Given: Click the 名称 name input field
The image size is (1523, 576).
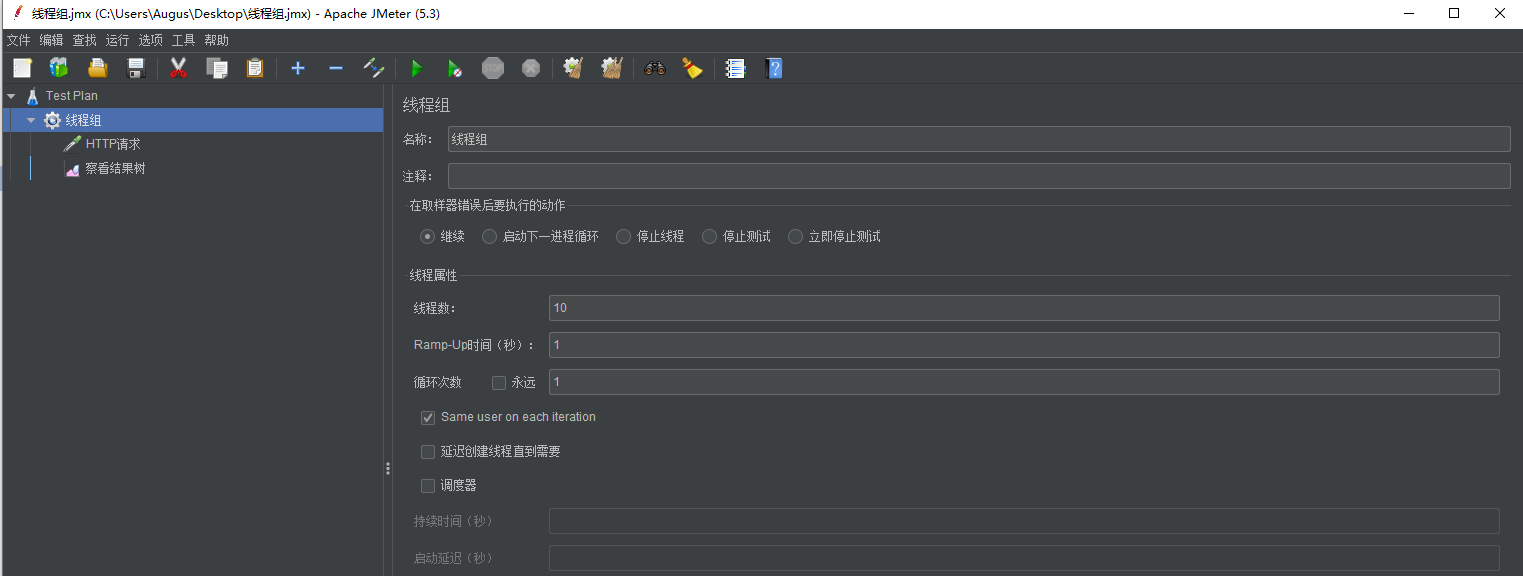Looking at the screenshot, I should (x=979, y=139).
